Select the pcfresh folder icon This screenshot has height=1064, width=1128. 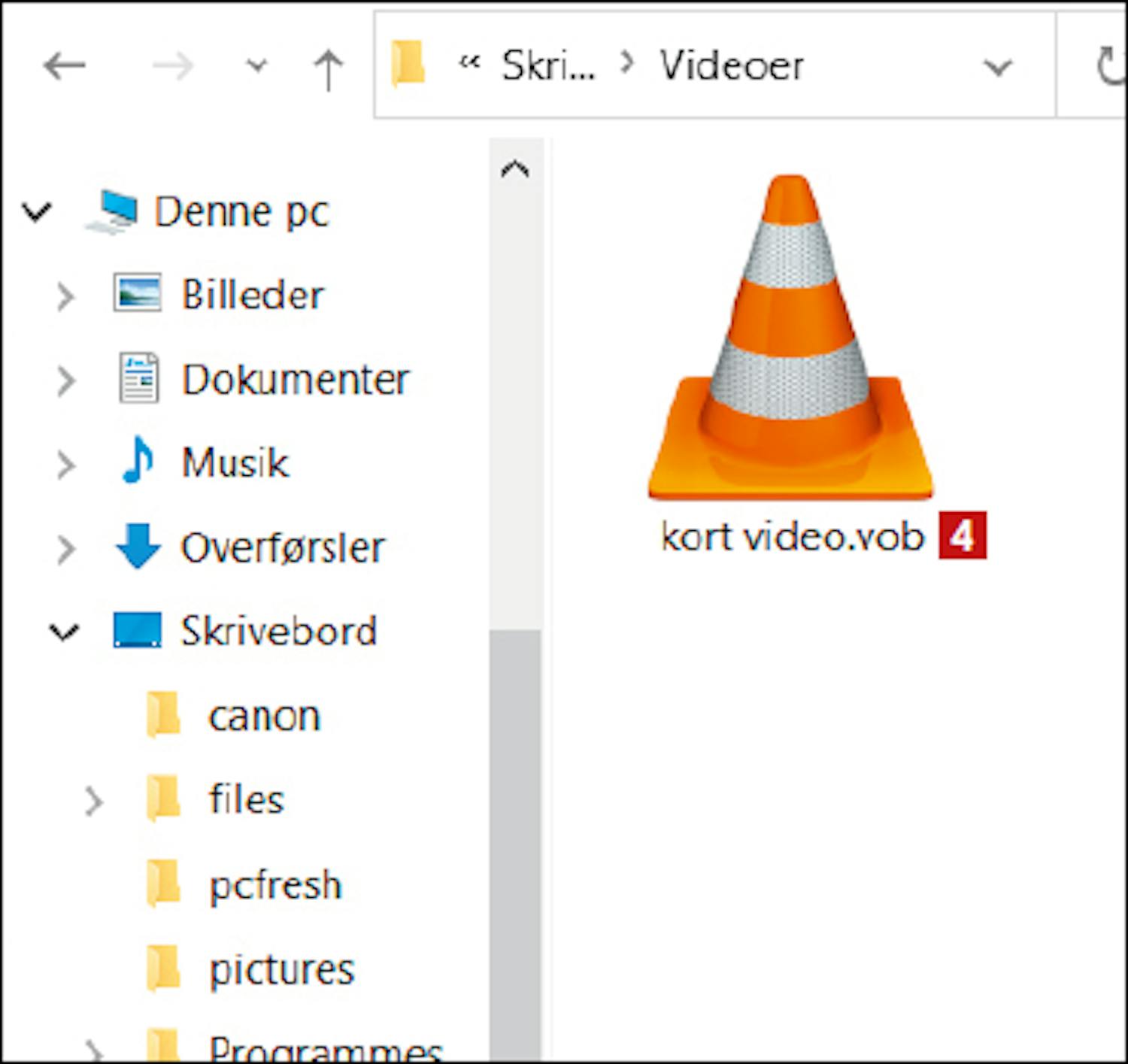coord(163,884)
